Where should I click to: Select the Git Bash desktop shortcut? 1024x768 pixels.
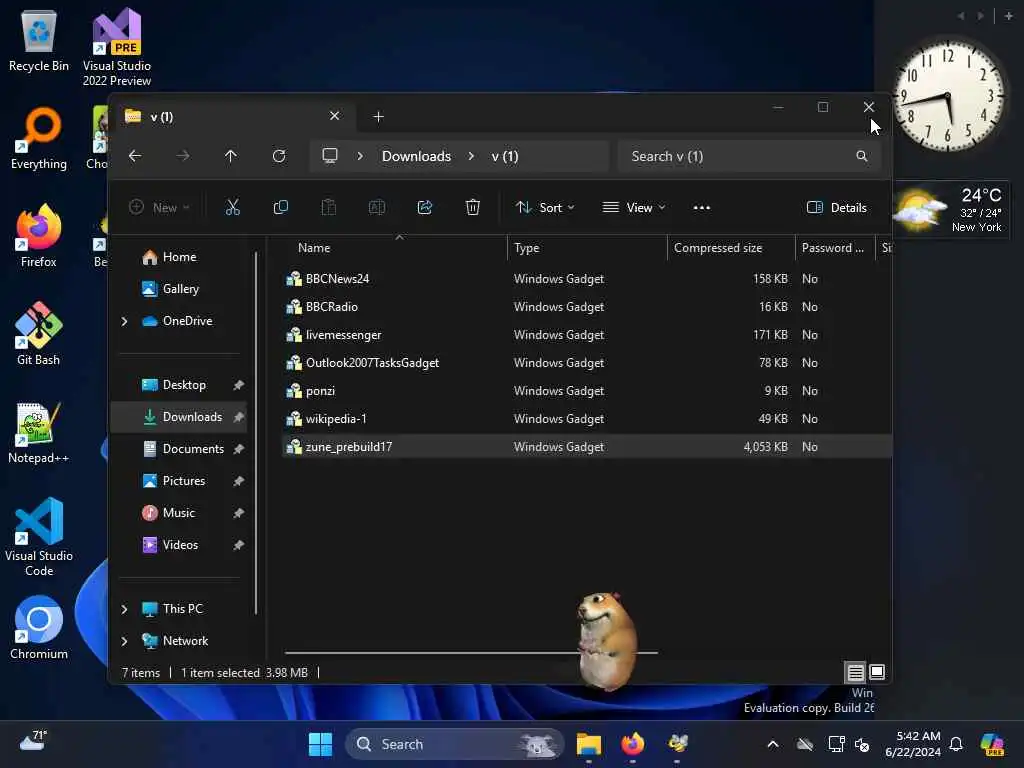39,334
